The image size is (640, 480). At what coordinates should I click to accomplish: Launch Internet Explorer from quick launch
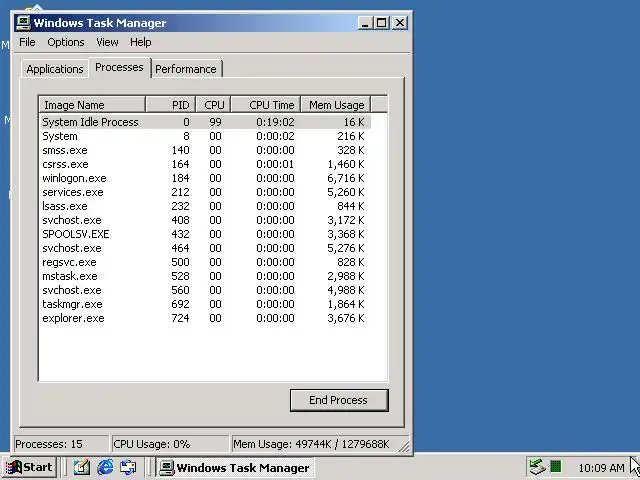click(105, 467)
